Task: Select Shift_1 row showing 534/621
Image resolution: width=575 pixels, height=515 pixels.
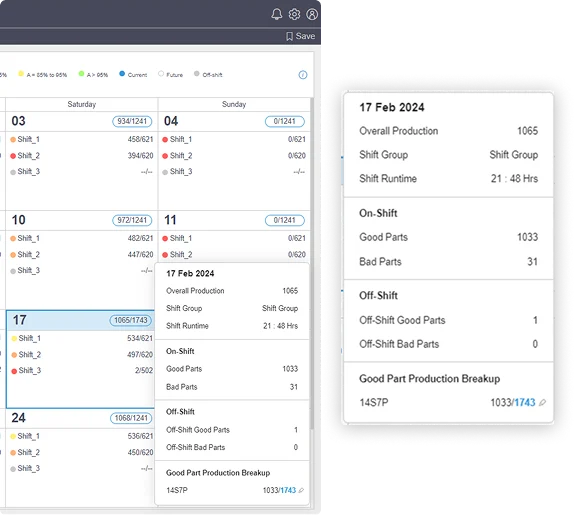Action: tap(82, 338)
